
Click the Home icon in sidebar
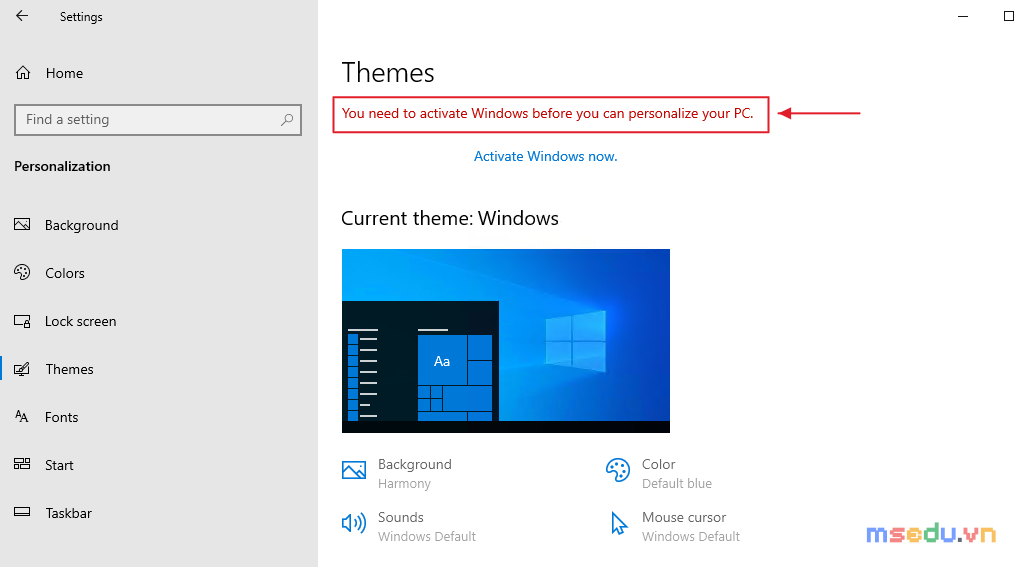(23, 73)
